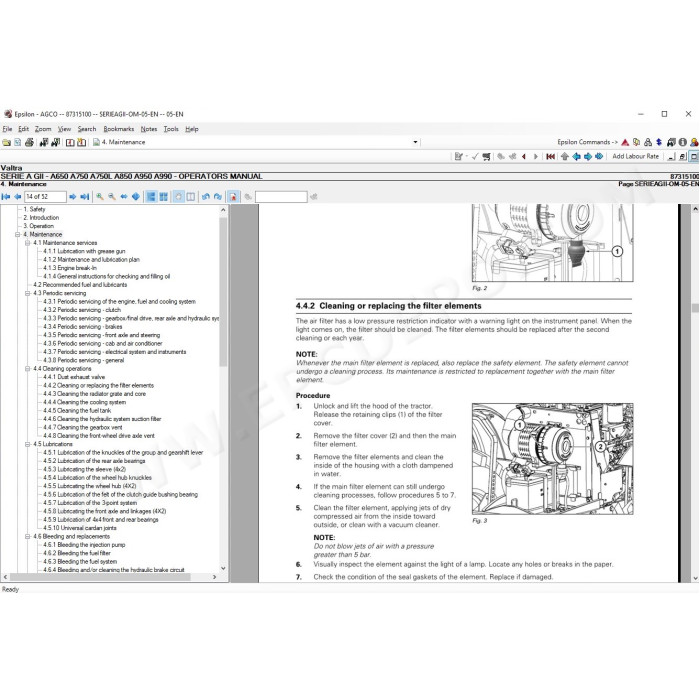Image resolution: width=700 pixels, height=700 pixels.
Task: Select 4.6.1 Bleeding the injection pump
Action: 84,545
